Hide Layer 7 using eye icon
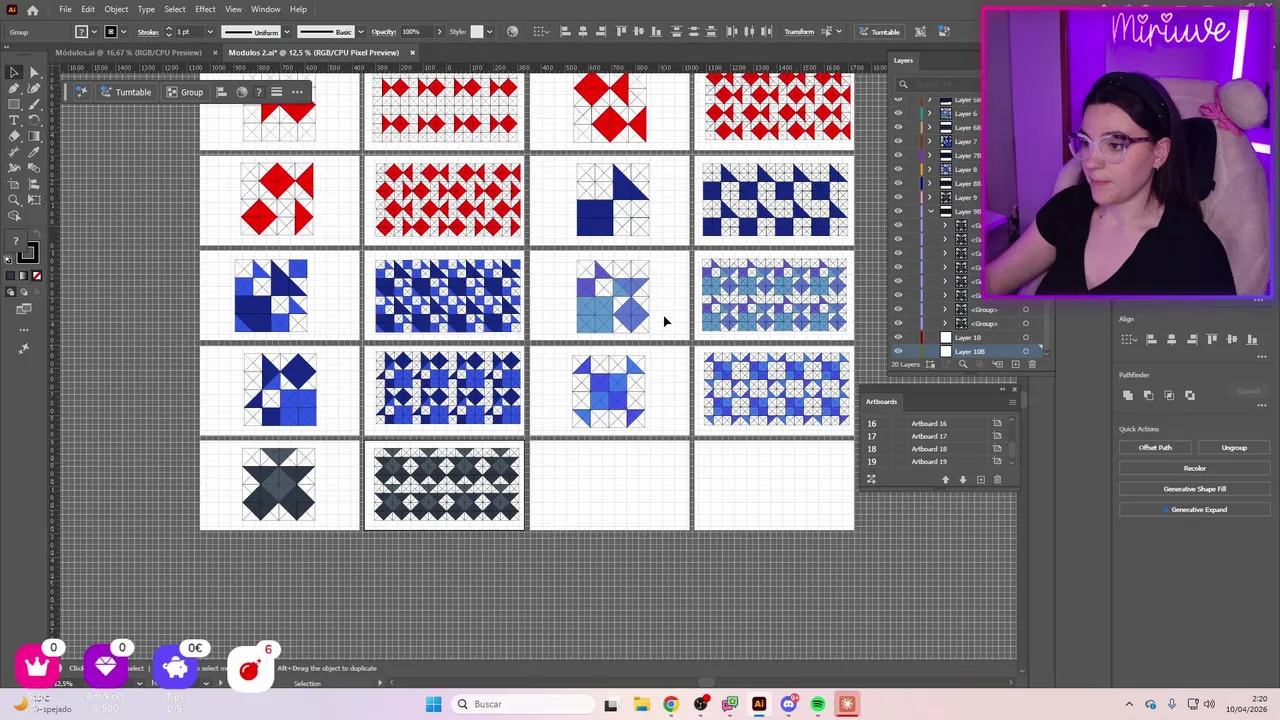Image resolution: width=1280 pixels, height=720 pixels. click(898, 141)
